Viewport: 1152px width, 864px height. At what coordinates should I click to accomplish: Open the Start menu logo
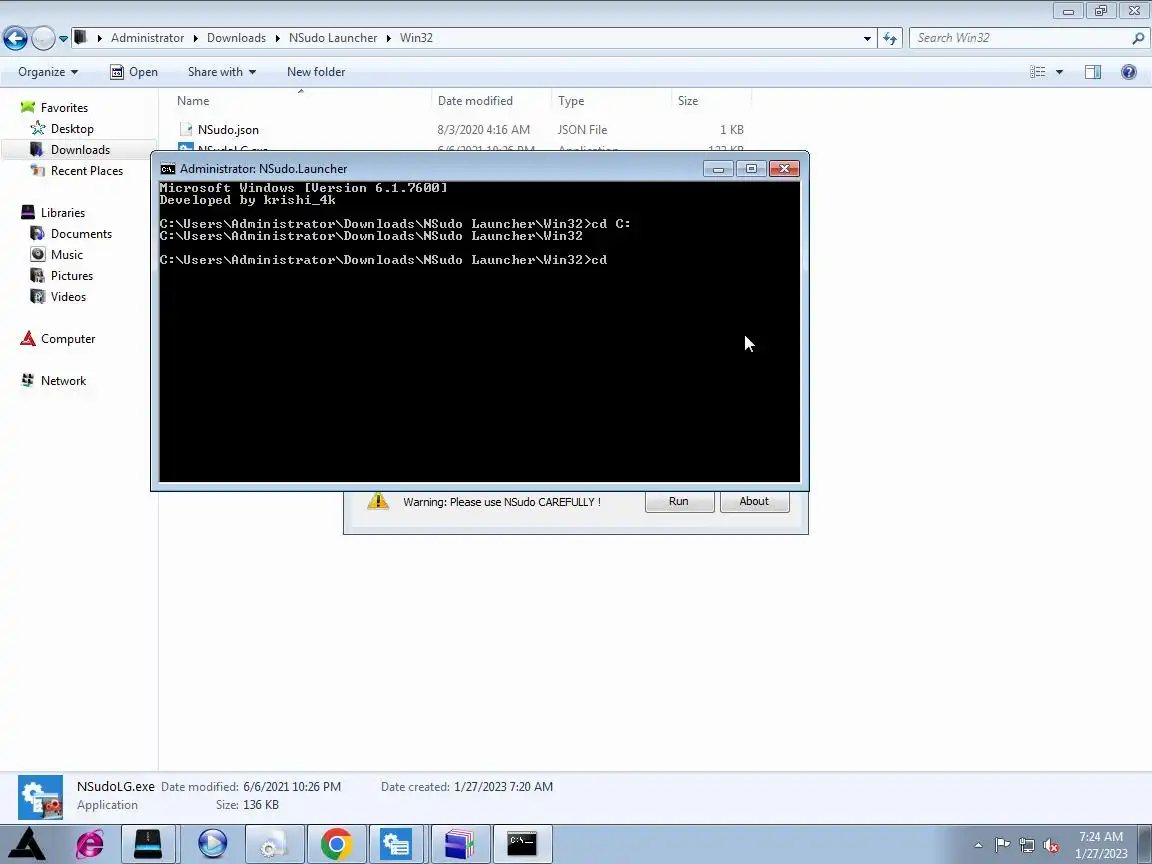click(29, 843)
